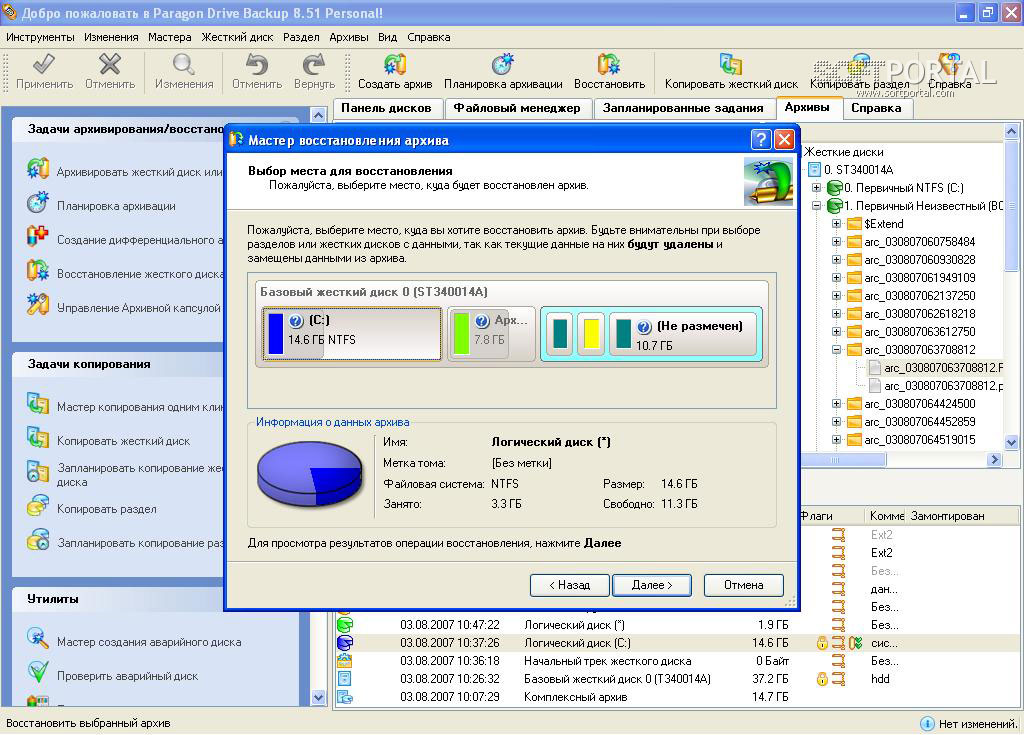The height and width of the screenshot is (735, 1024).
Task: Click the Отмена button
Action: coord(743,585)
